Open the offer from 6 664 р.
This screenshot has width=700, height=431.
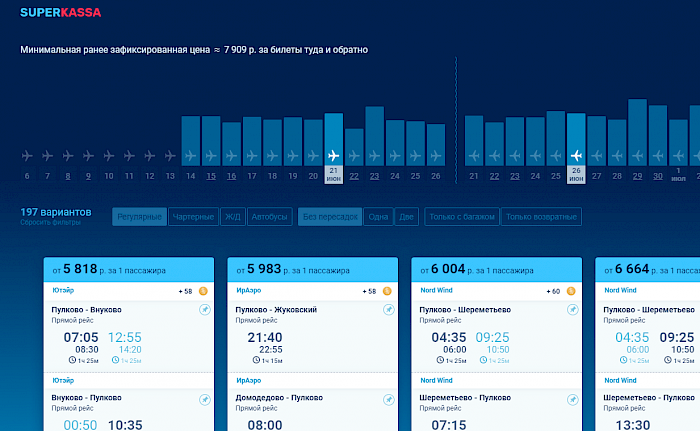(x=648, y=269)
